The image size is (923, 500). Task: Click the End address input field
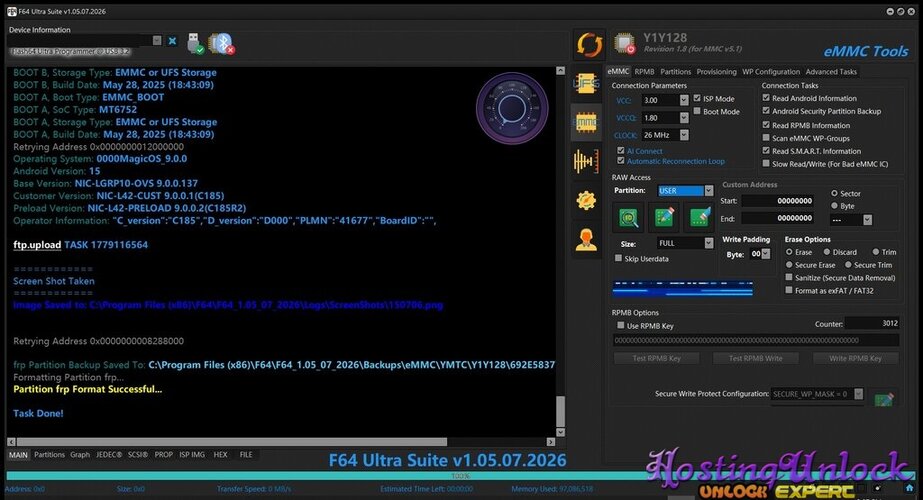[778, 218]
